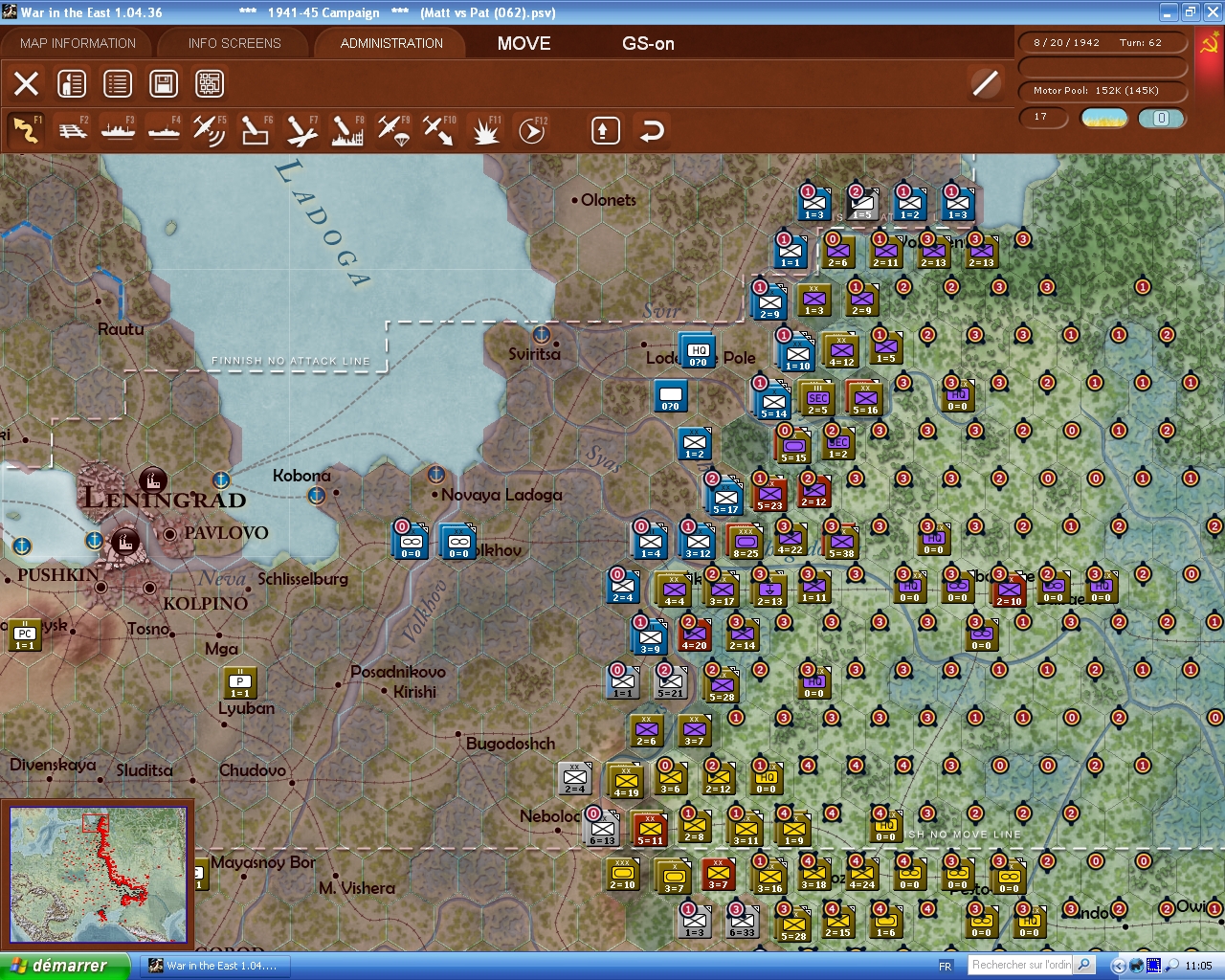
Task: Select the P 1=1 counter near Lyuban
Action: coord(239,682)
